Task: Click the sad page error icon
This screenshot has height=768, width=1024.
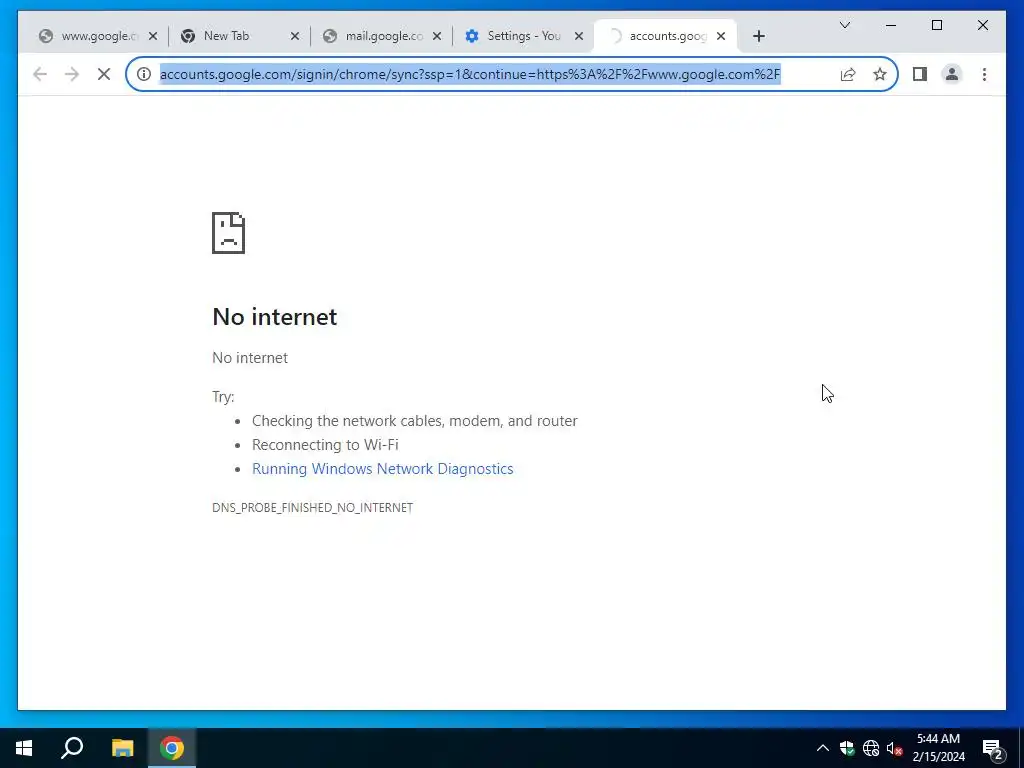Action: [229, 233]
